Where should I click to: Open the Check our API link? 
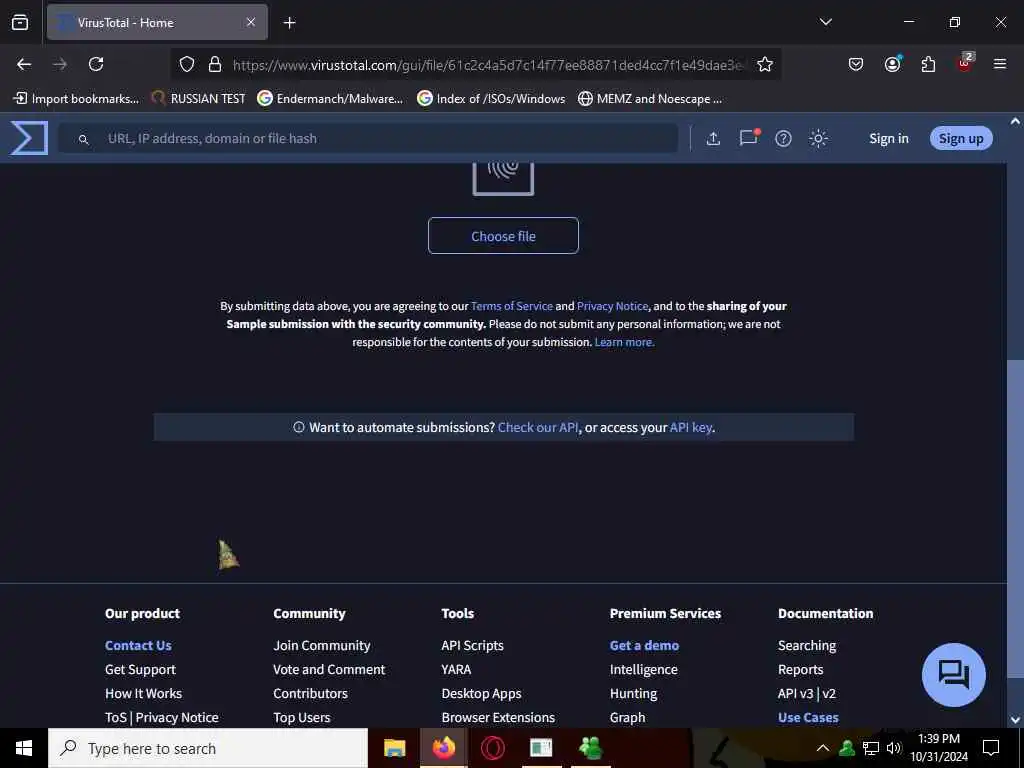[538, 427]
